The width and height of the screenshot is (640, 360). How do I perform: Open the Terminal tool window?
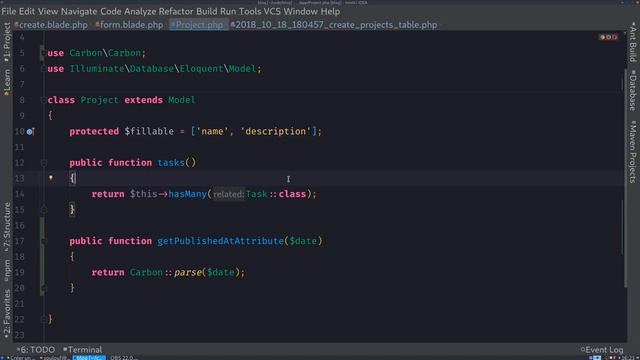pyautogui.click(x=83, y=350)
